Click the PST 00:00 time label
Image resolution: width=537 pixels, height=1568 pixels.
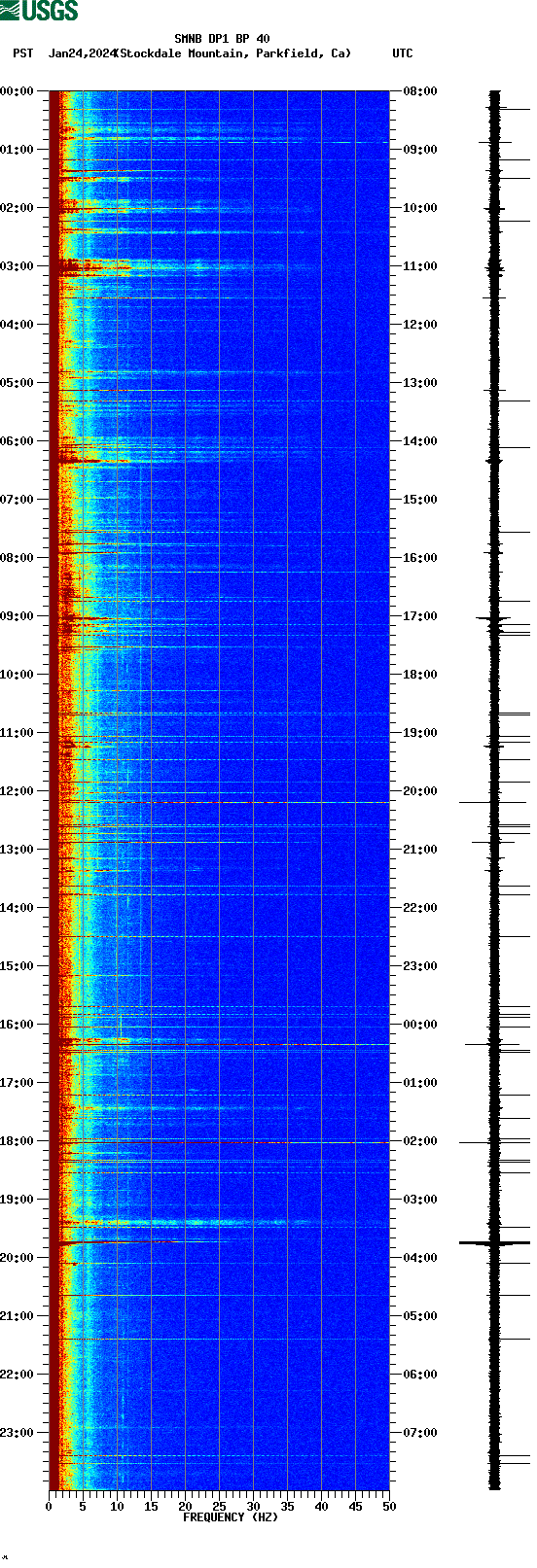(x=18, y=91)
